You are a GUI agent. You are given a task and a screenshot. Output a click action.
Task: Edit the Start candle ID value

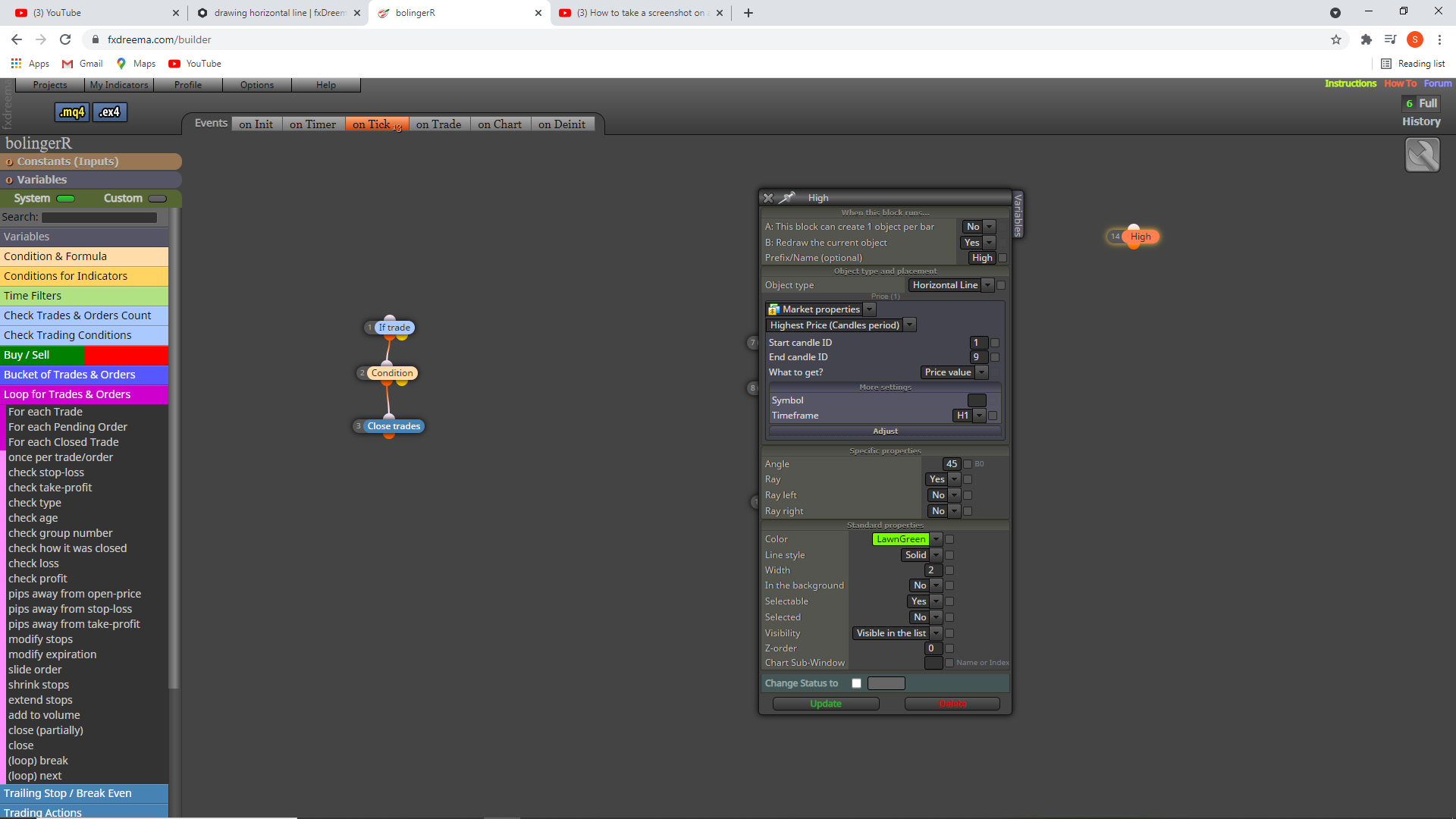(x=978, y=343)
